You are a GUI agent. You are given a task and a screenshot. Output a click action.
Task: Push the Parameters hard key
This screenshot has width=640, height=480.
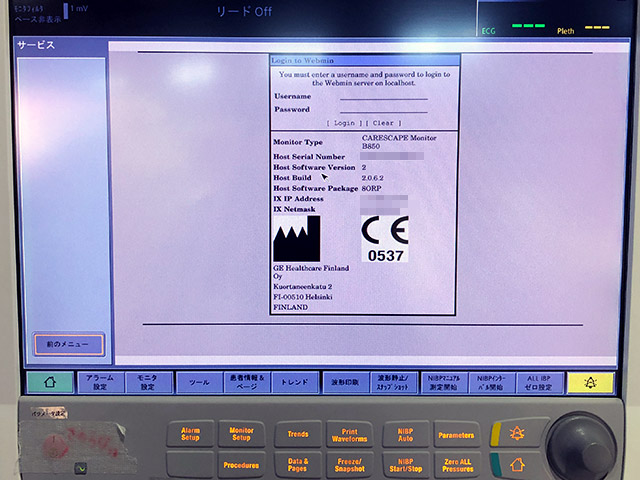click(456, 435)
